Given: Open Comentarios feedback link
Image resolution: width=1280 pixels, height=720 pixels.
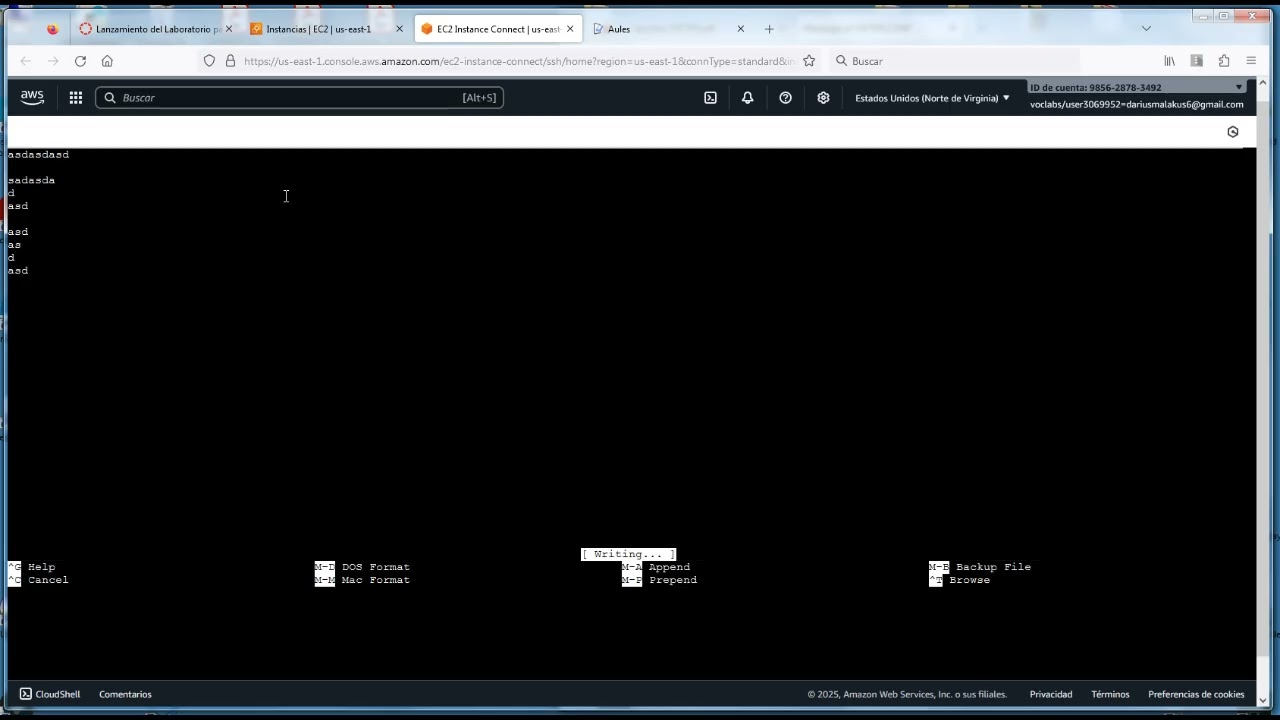Looking at the screenshot, I should 125,694.
